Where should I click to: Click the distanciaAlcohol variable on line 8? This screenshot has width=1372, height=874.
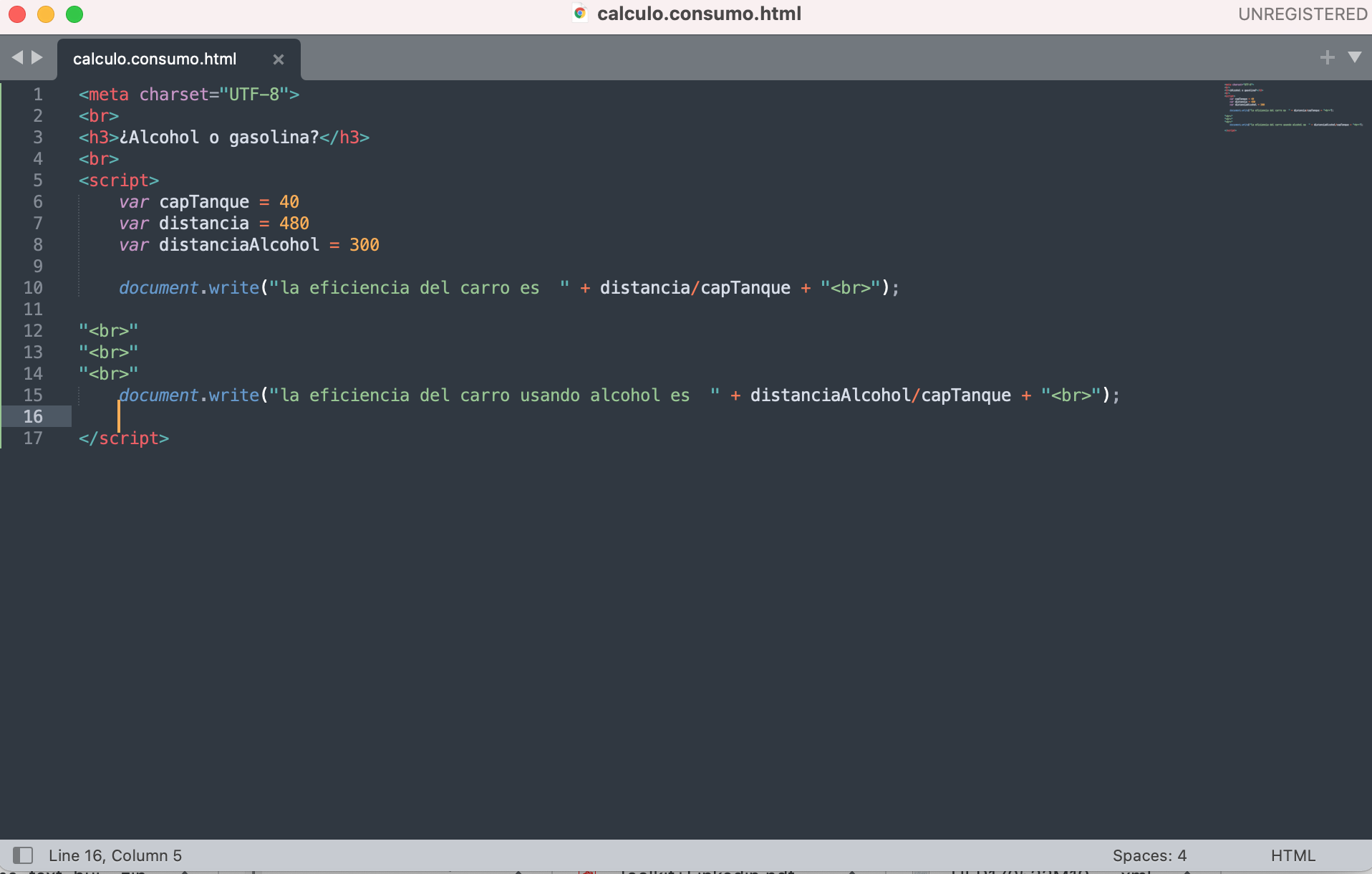[x=239, y=245]
